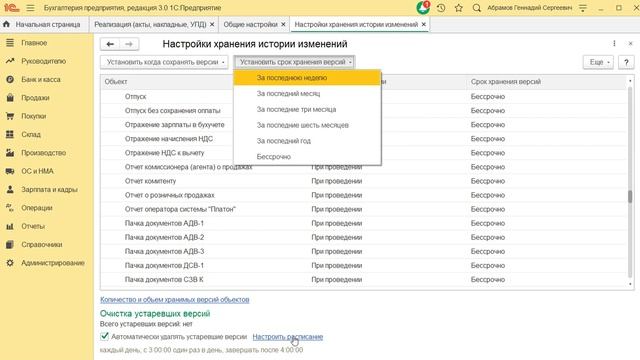The image size is (640, 360).
Task: Select row Отражение НДС к вычету
Action: [164, 153]
